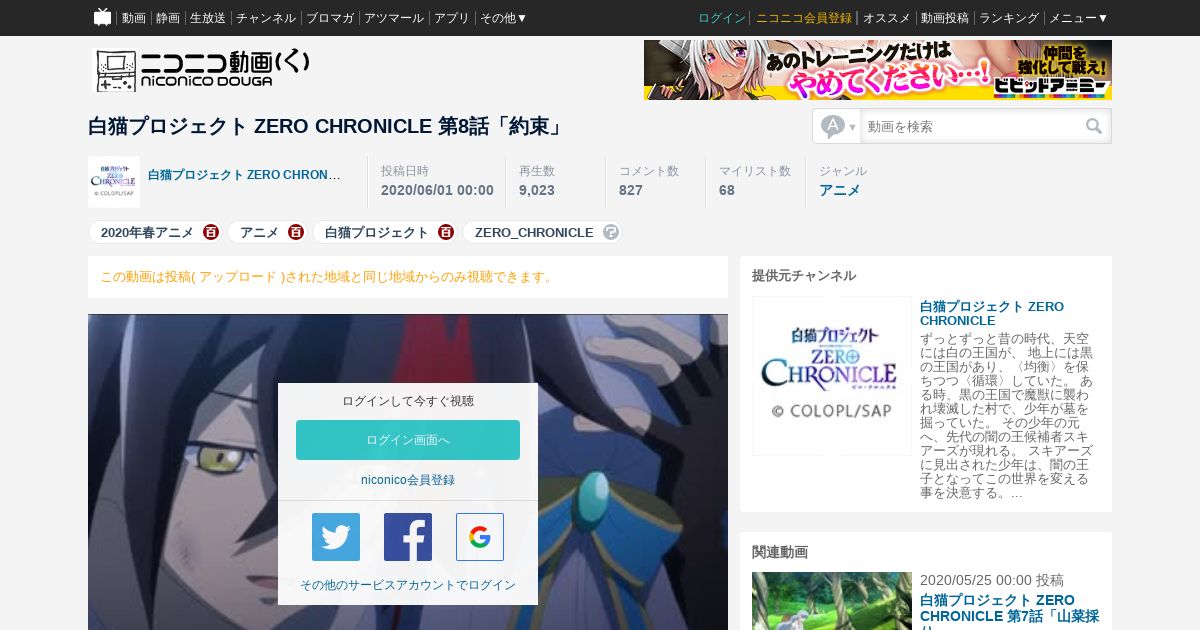Click dictionary icon beside アニメ tag
Viewport: 1200px width, 630px height.
point(296,232)
